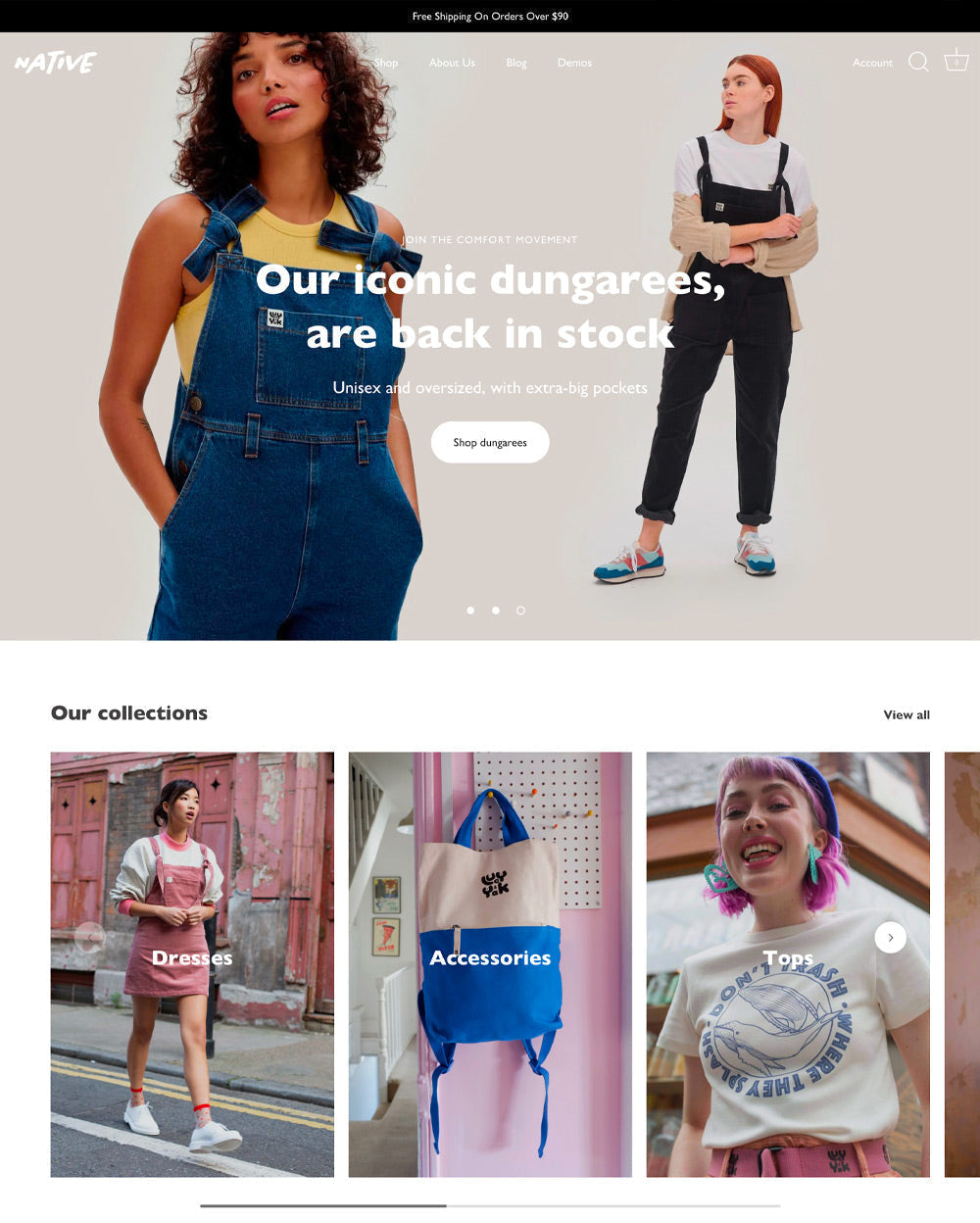Open the Dresses collection tile
The height and width of the screenshot is (1223, 980).
point(192,964)
